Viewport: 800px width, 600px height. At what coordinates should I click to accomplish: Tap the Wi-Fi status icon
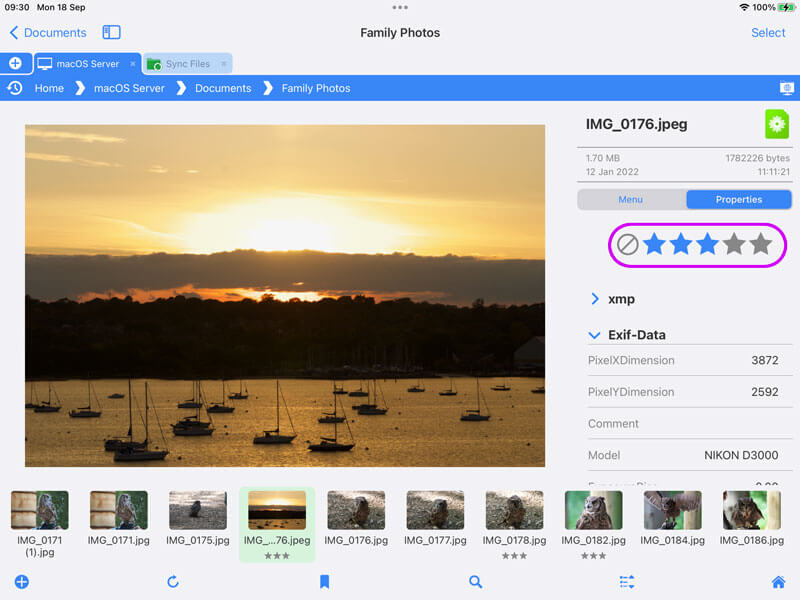[x=744, y=7]
